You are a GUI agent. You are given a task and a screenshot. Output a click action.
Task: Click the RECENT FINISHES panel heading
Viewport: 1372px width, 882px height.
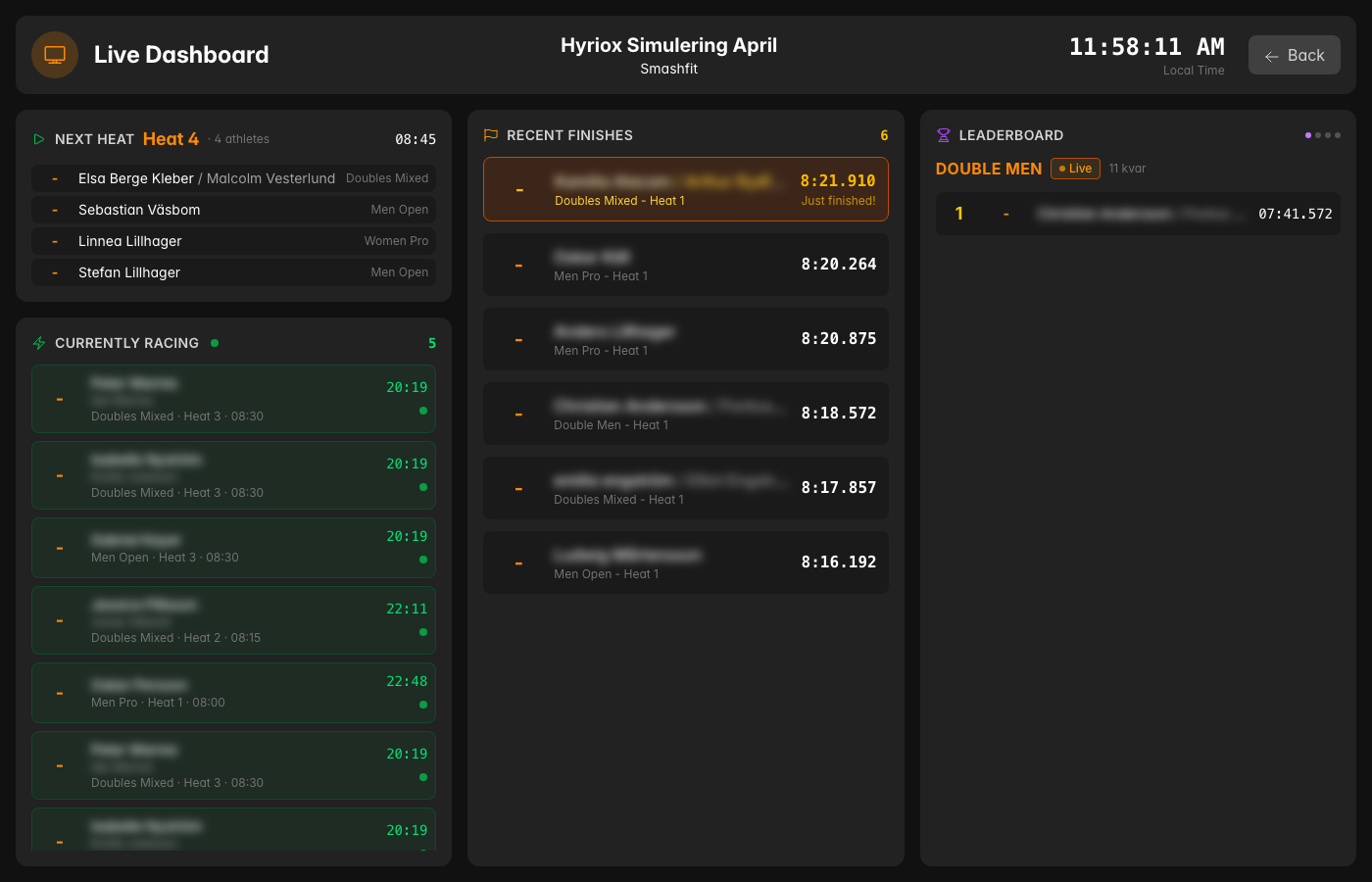(569, 135)
